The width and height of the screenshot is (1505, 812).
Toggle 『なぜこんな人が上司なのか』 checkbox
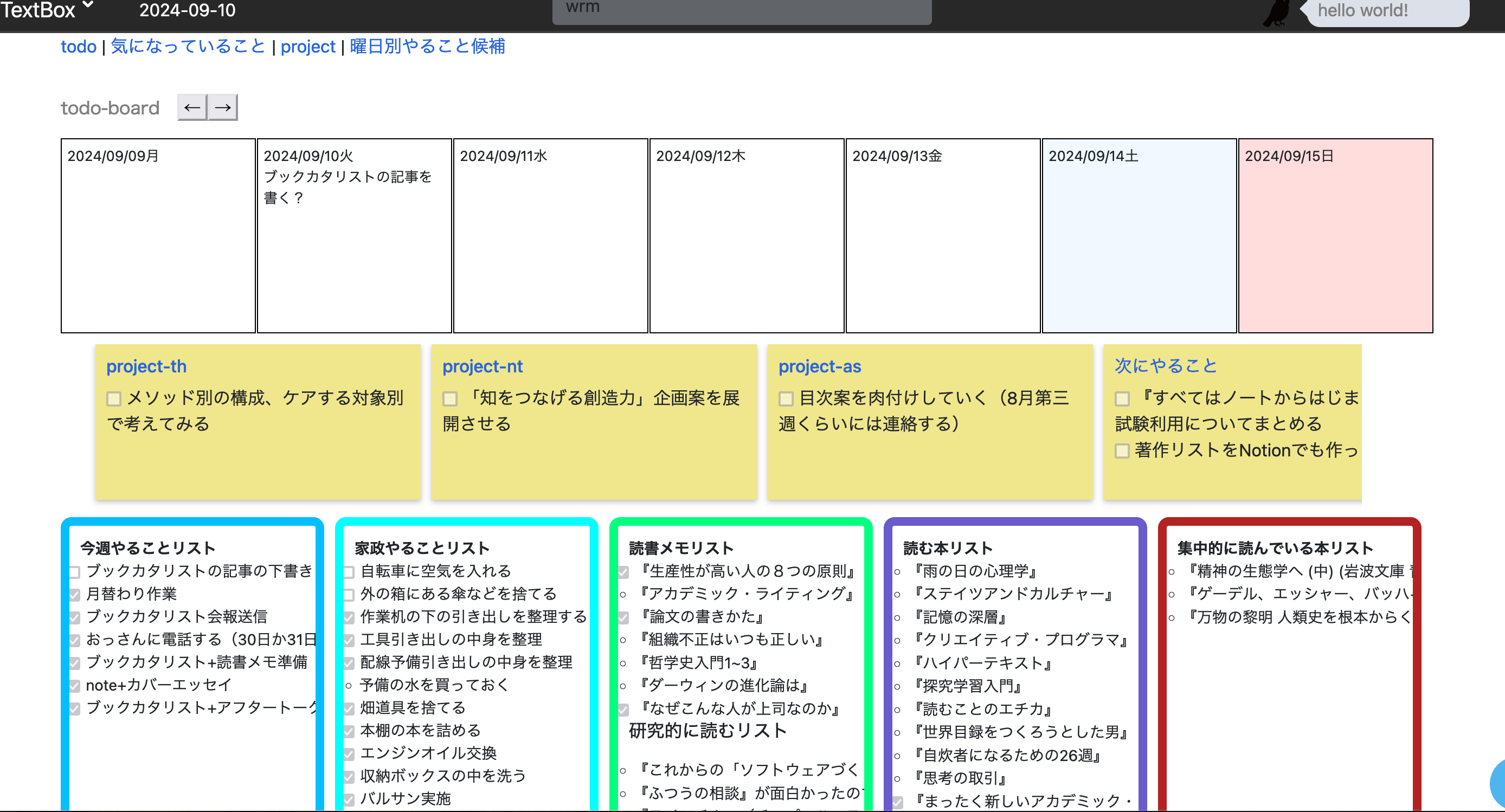pyautogui.click(x=623, y=709)
